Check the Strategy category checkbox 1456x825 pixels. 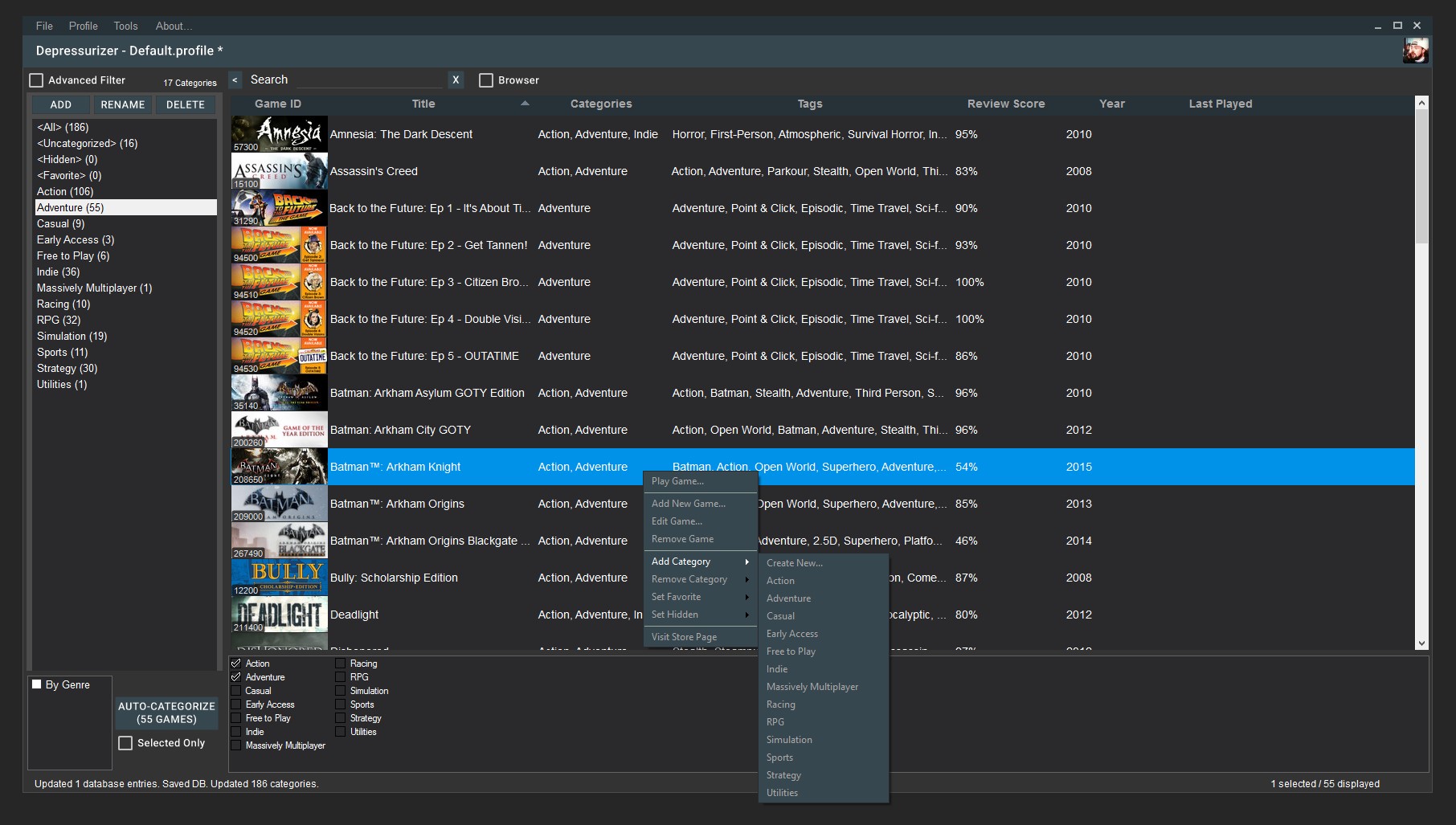[341, 718]
